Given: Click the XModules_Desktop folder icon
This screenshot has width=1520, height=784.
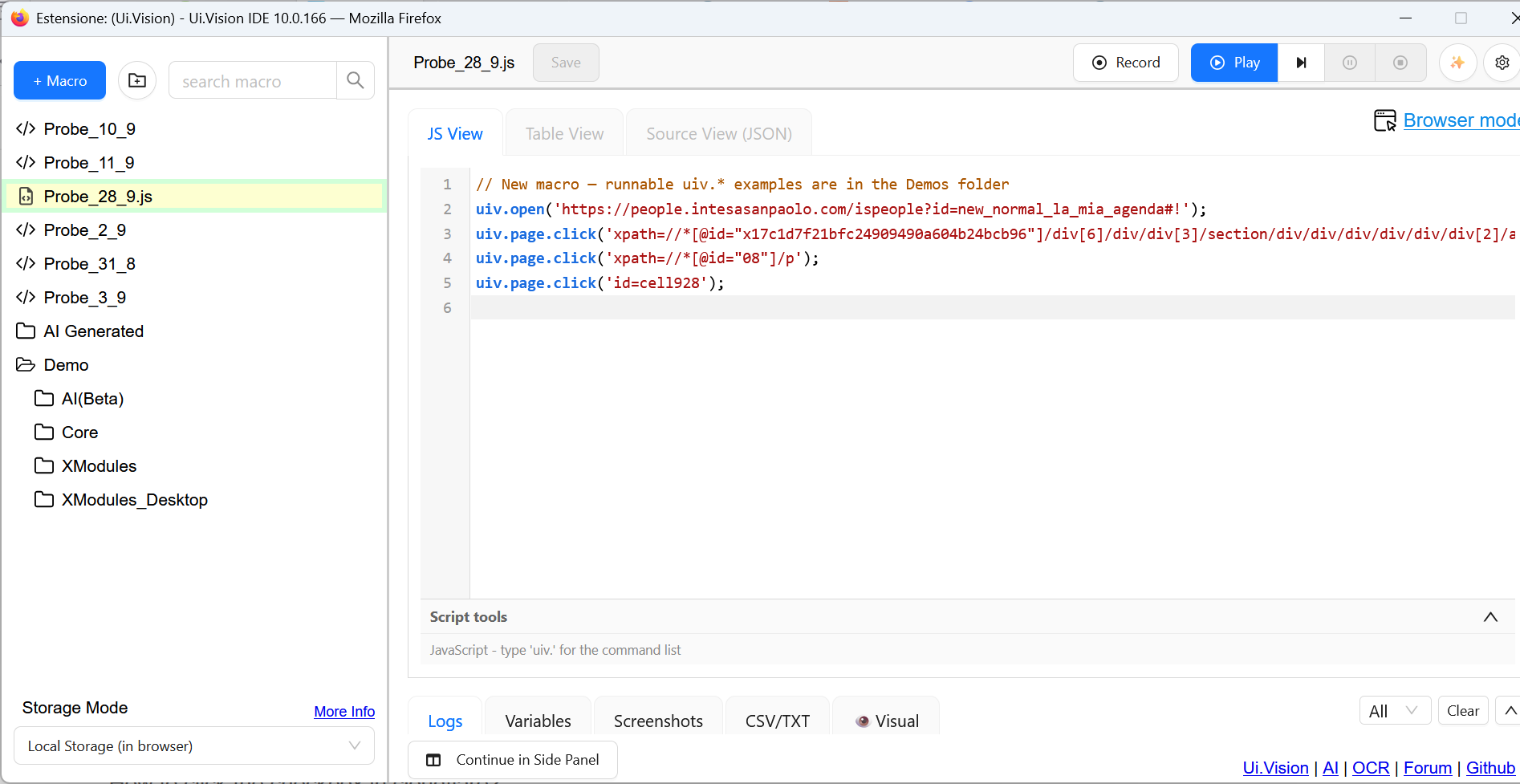Looking at the screenshot, I should (x=44, y=500).
